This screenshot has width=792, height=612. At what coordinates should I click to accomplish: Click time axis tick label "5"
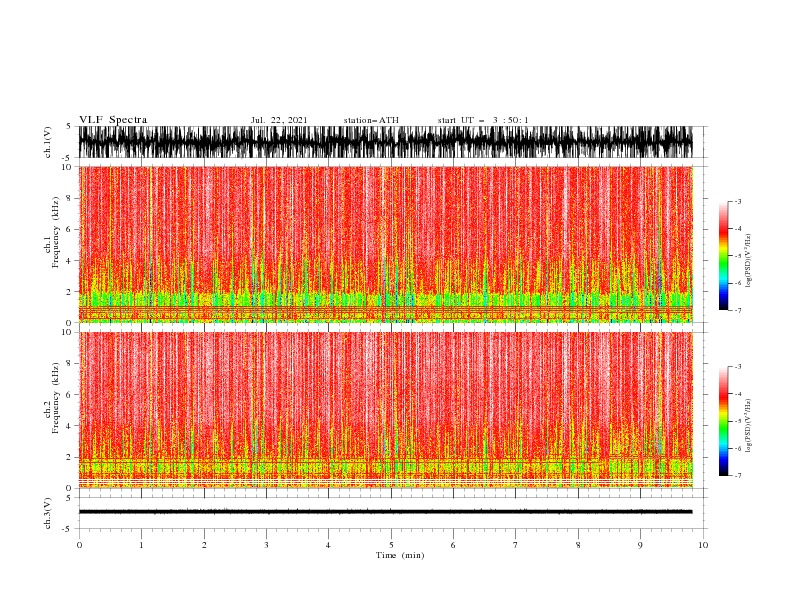click(391, 545)
